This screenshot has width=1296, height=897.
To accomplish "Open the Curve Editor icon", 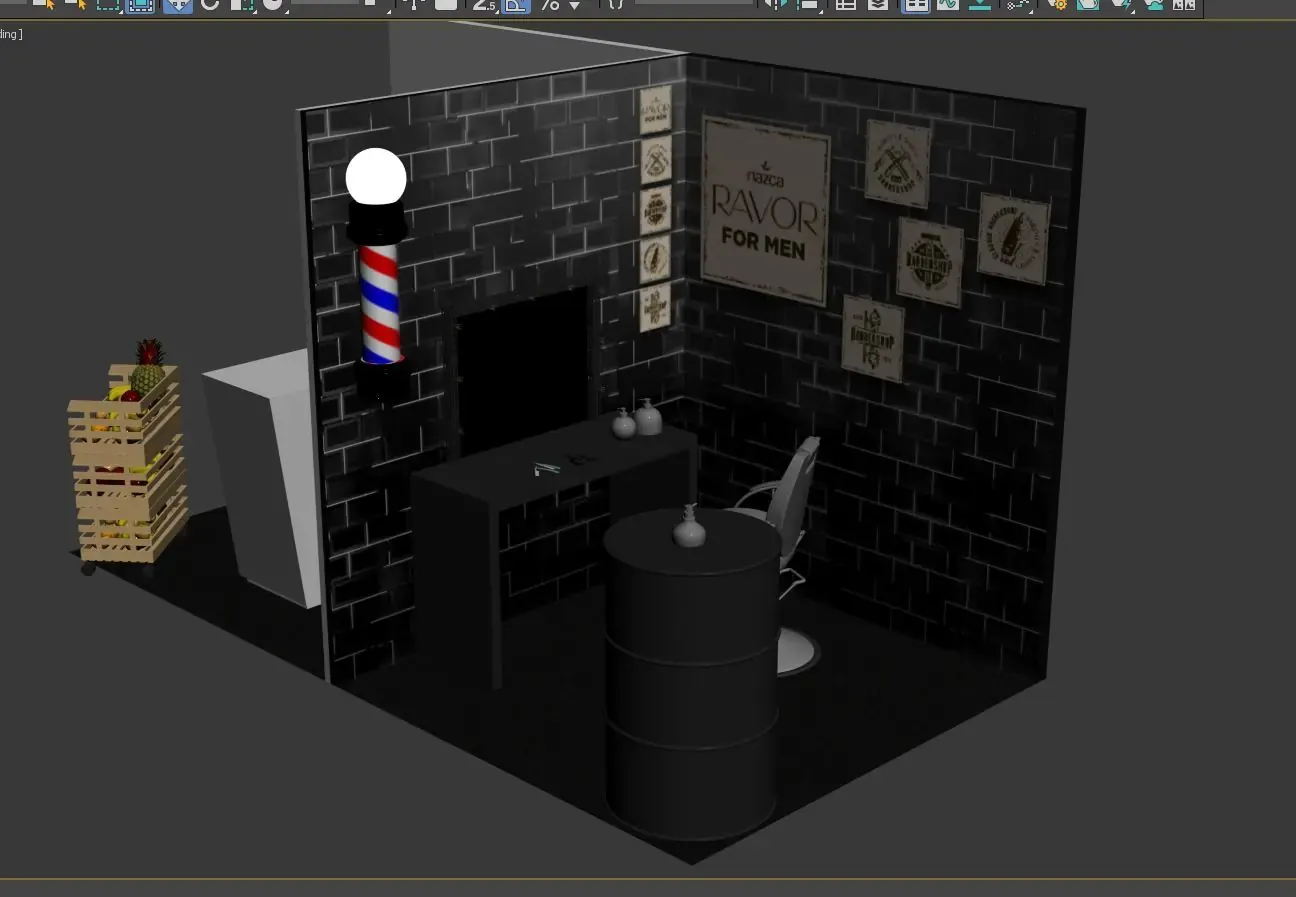I will click(948, 5).
